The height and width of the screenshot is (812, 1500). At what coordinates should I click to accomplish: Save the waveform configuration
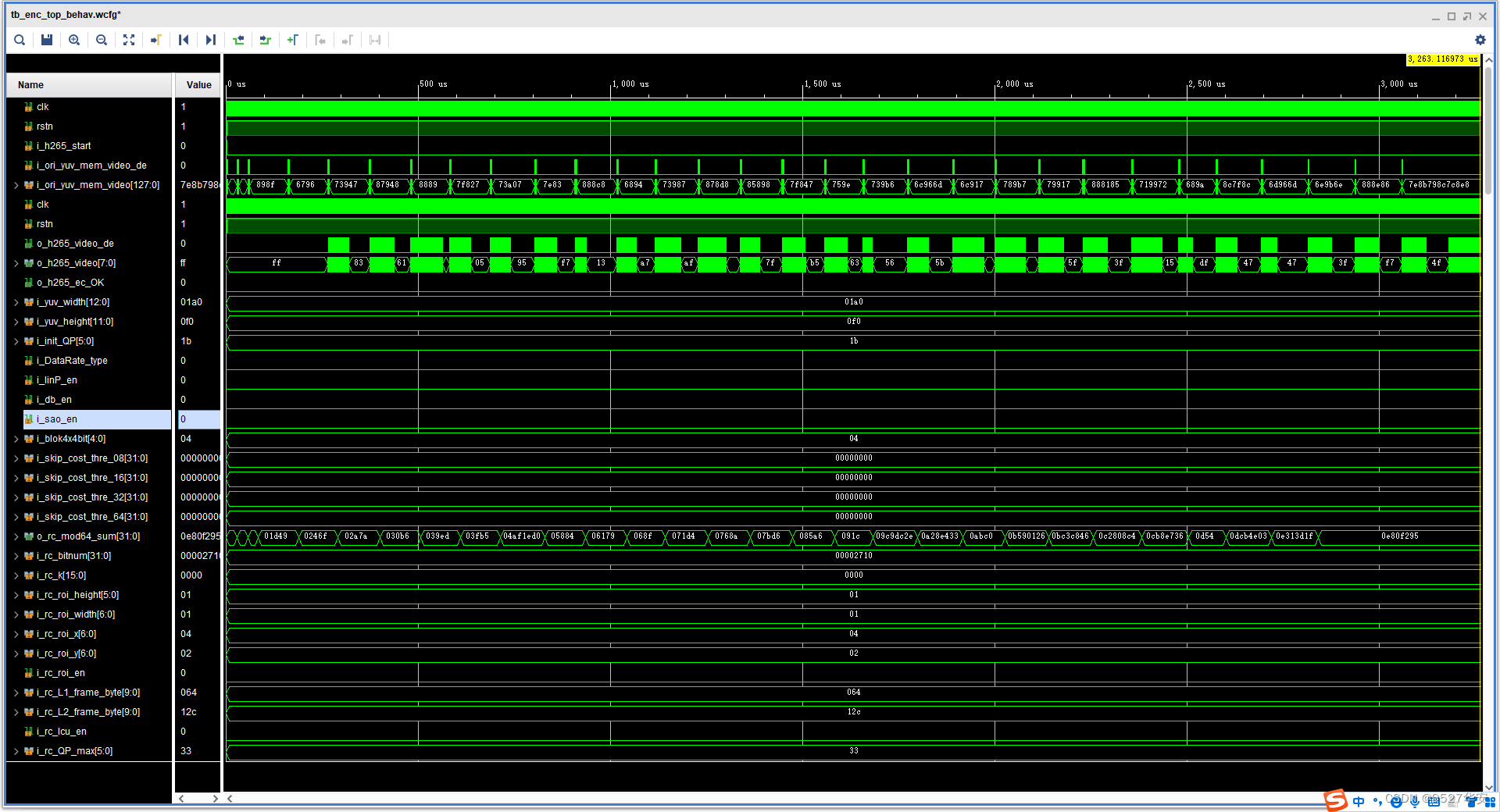click(47, 40)
